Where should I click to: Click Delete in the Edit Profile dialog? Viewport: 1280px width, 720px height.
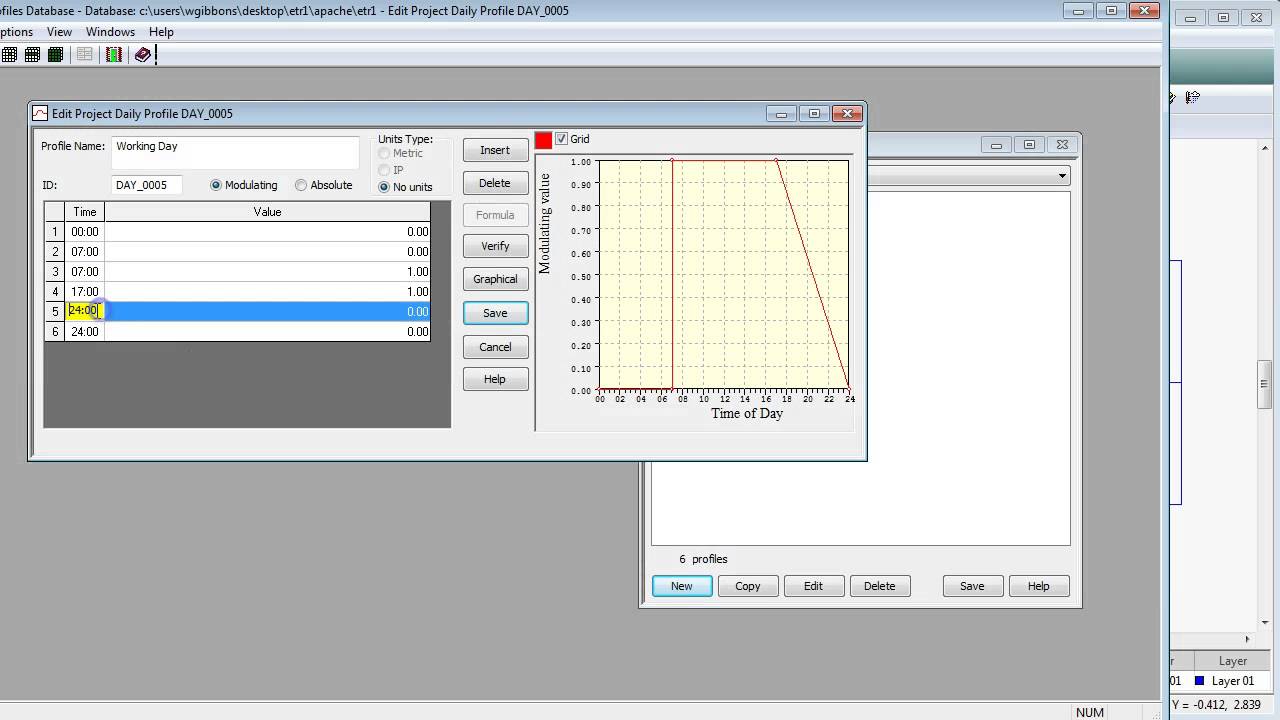pos(495,183)
